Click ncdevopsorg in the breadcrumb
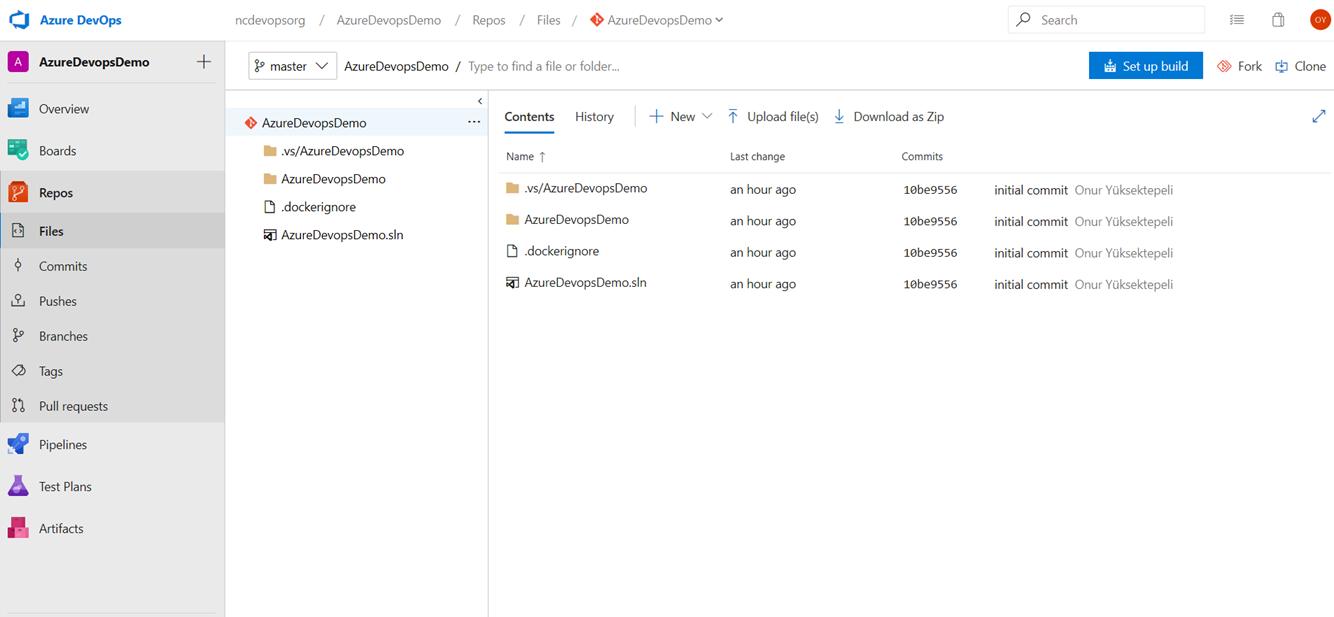The width and height of the screenshot is (1334, 617). click(270, 20)
